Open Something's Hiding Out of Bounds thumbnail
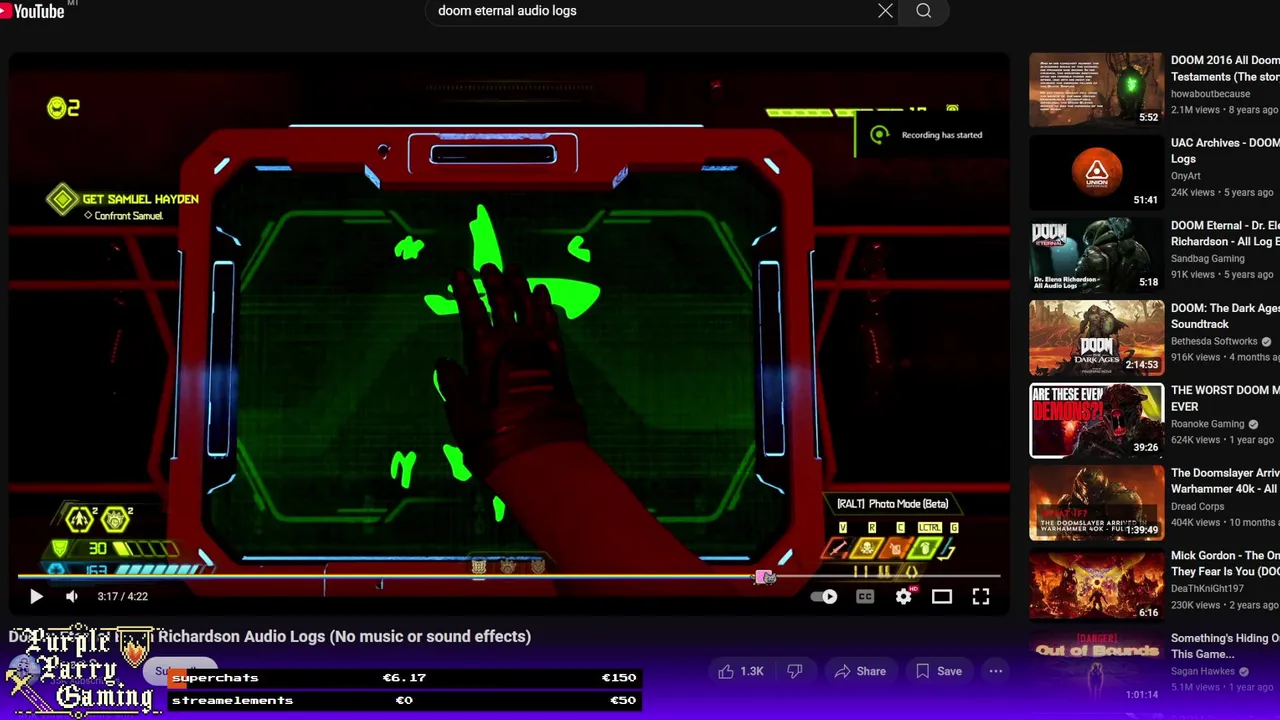The width and height of the screenshot is (1280, 720). pos(1096,668)
